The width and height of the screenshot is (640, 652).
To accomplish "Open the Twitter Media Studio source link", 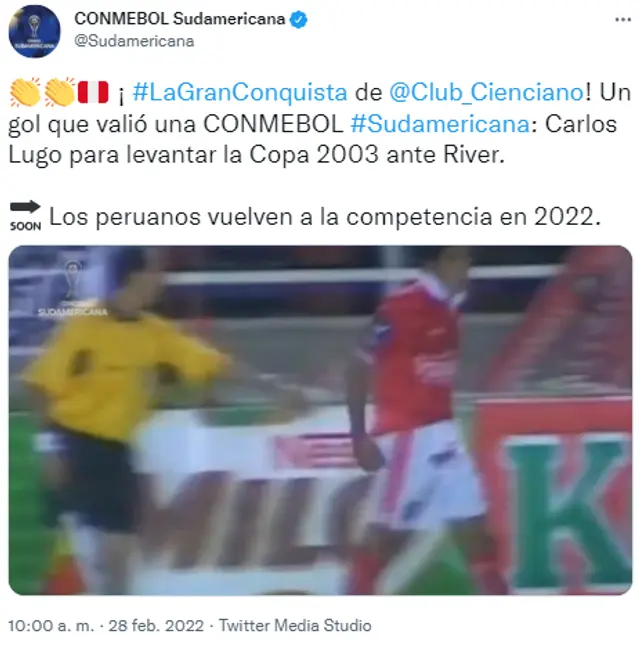I will click(295, 625).
